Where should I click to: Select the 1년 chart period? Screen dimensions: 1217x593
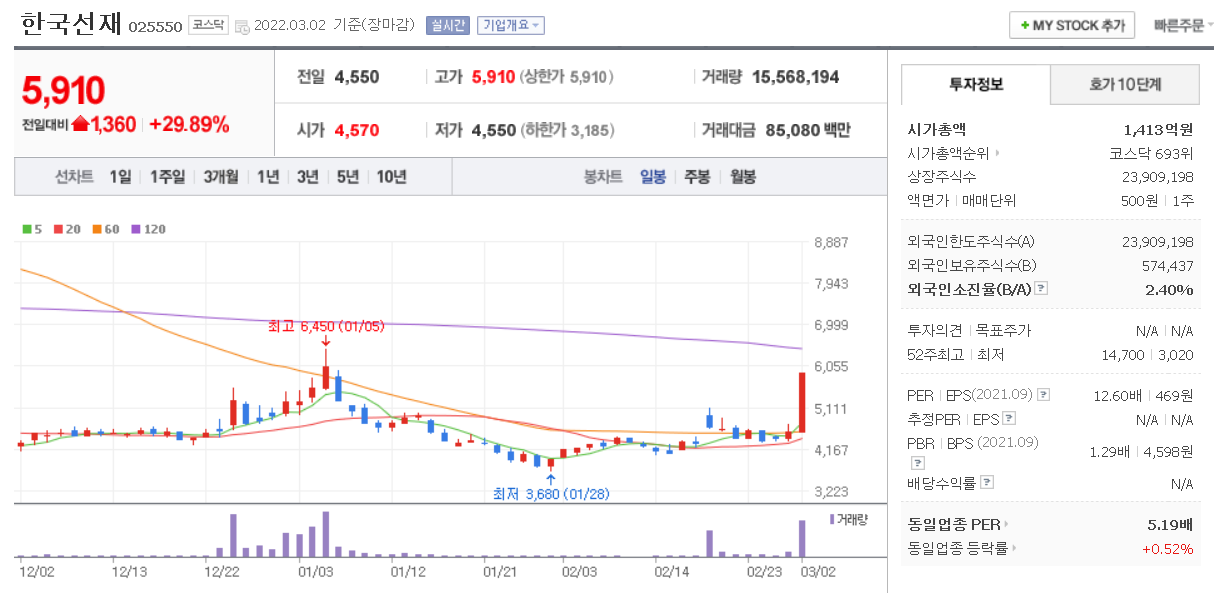[268, 177]
